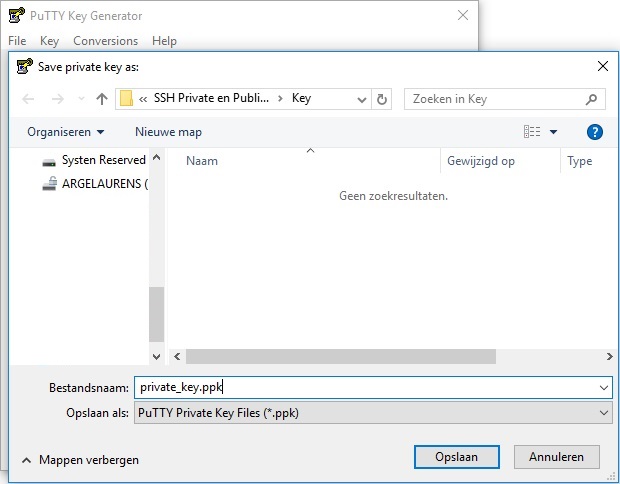Open the Opslaan als file type combo box
Screen dimensions: 620x484
pyautogui.click(x=373, y=413)
